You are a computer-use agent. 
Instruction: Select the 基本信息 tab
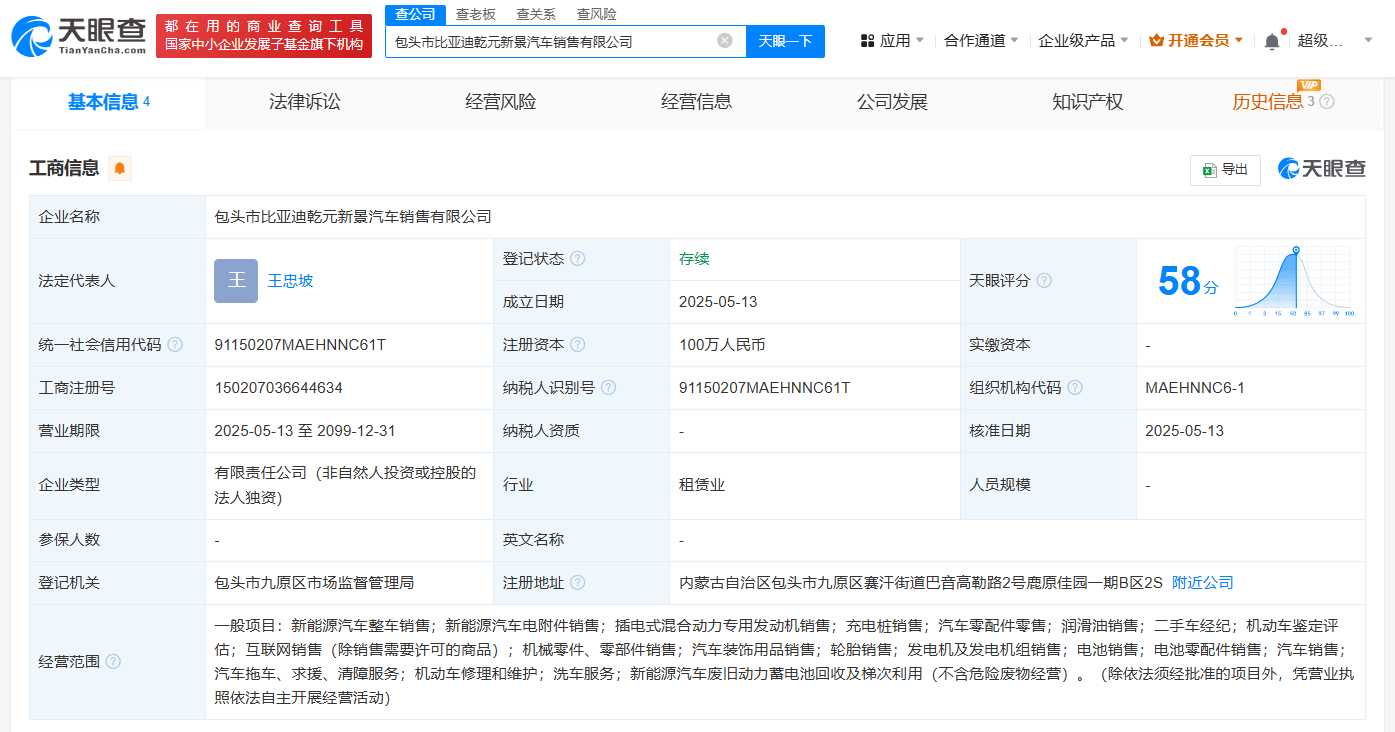tap(108, 102)
